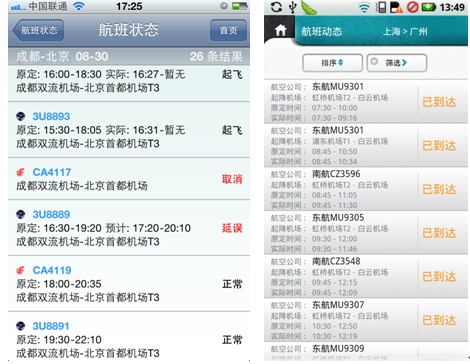Tap 已到达 status for MU5301

point(439,146)
